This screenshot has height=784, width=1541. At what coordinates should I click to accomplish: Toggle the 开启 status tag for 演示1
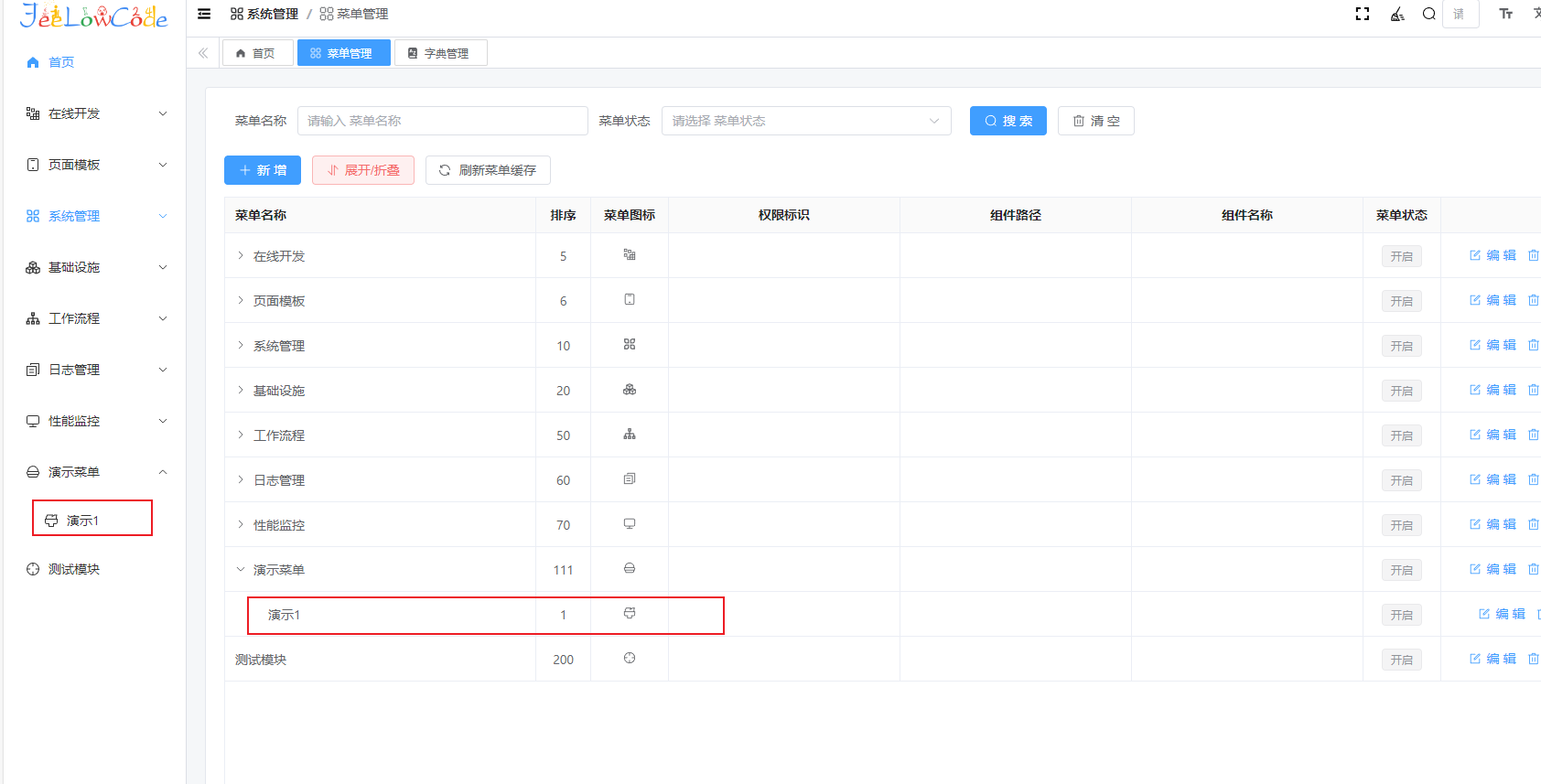[x=1401, y=615]
